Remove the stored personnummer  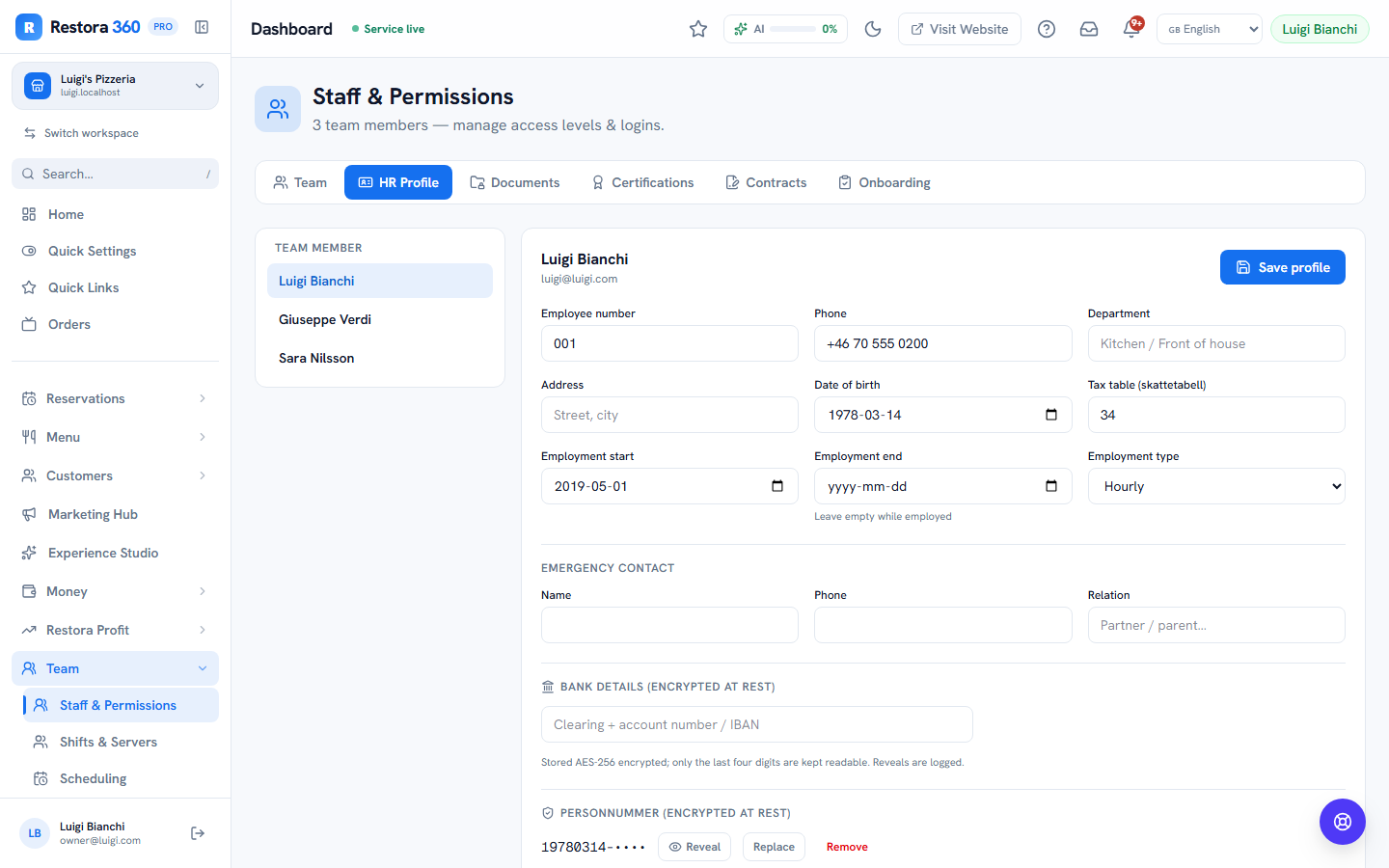[847, 847]
